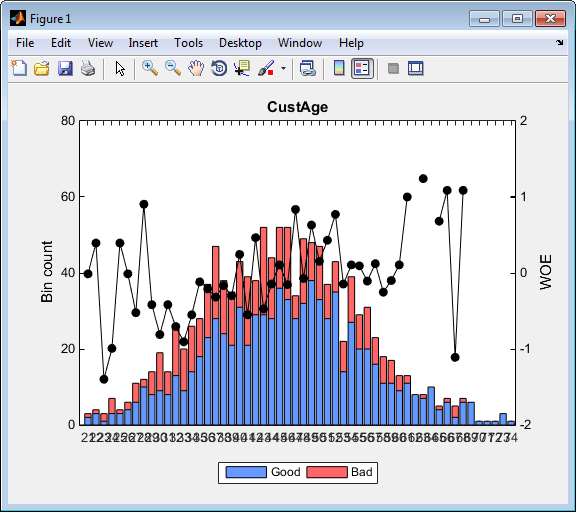576x512 pixels.
Task: Open the View menu
Action: (100, 43)
